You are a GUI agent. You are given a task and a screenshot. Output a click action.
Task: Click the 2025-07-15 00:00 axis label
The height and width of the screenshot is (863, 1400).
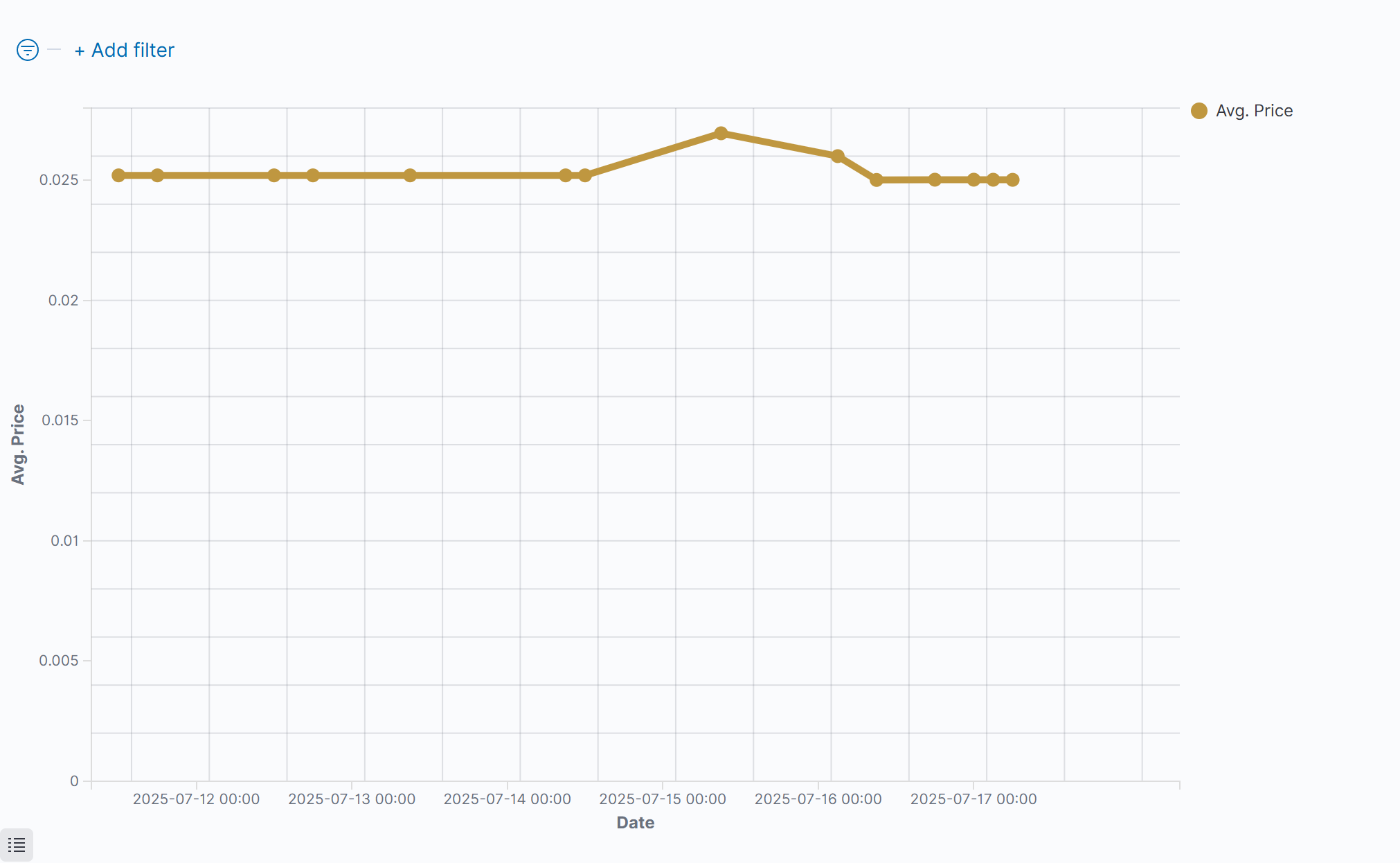[x=663, y=799]
